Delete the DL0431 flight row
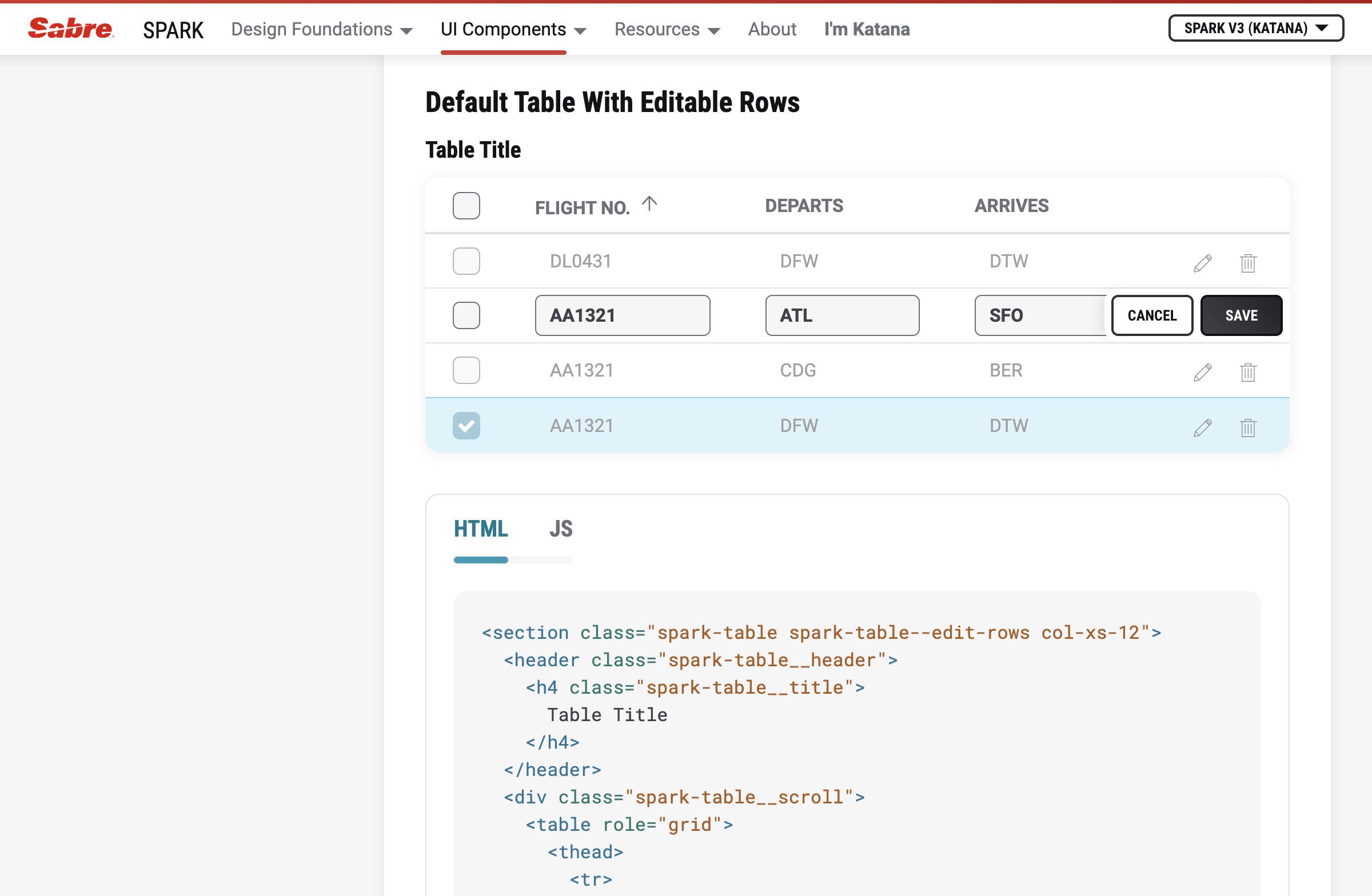 pos(1248,263)
